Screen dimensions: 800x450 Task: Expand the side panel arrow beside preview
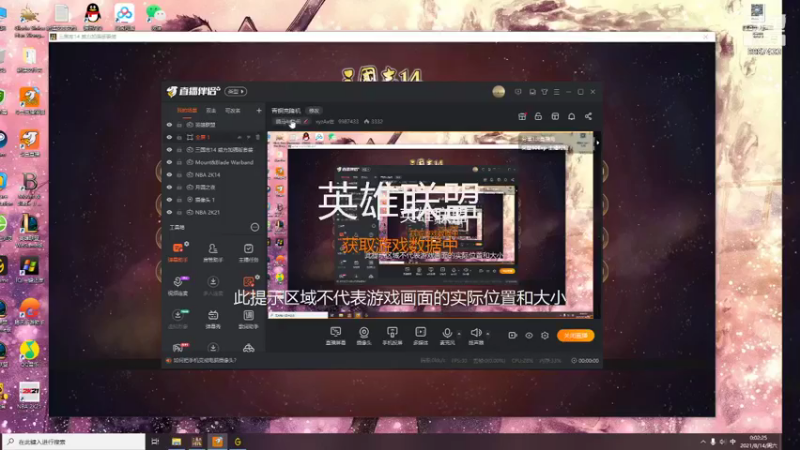coord(597,143)
